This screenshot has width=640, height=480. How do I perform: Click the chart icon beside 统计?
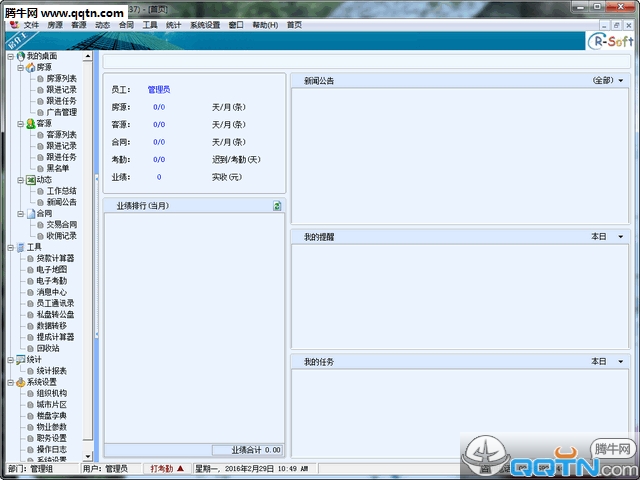[x=20, y=359]
